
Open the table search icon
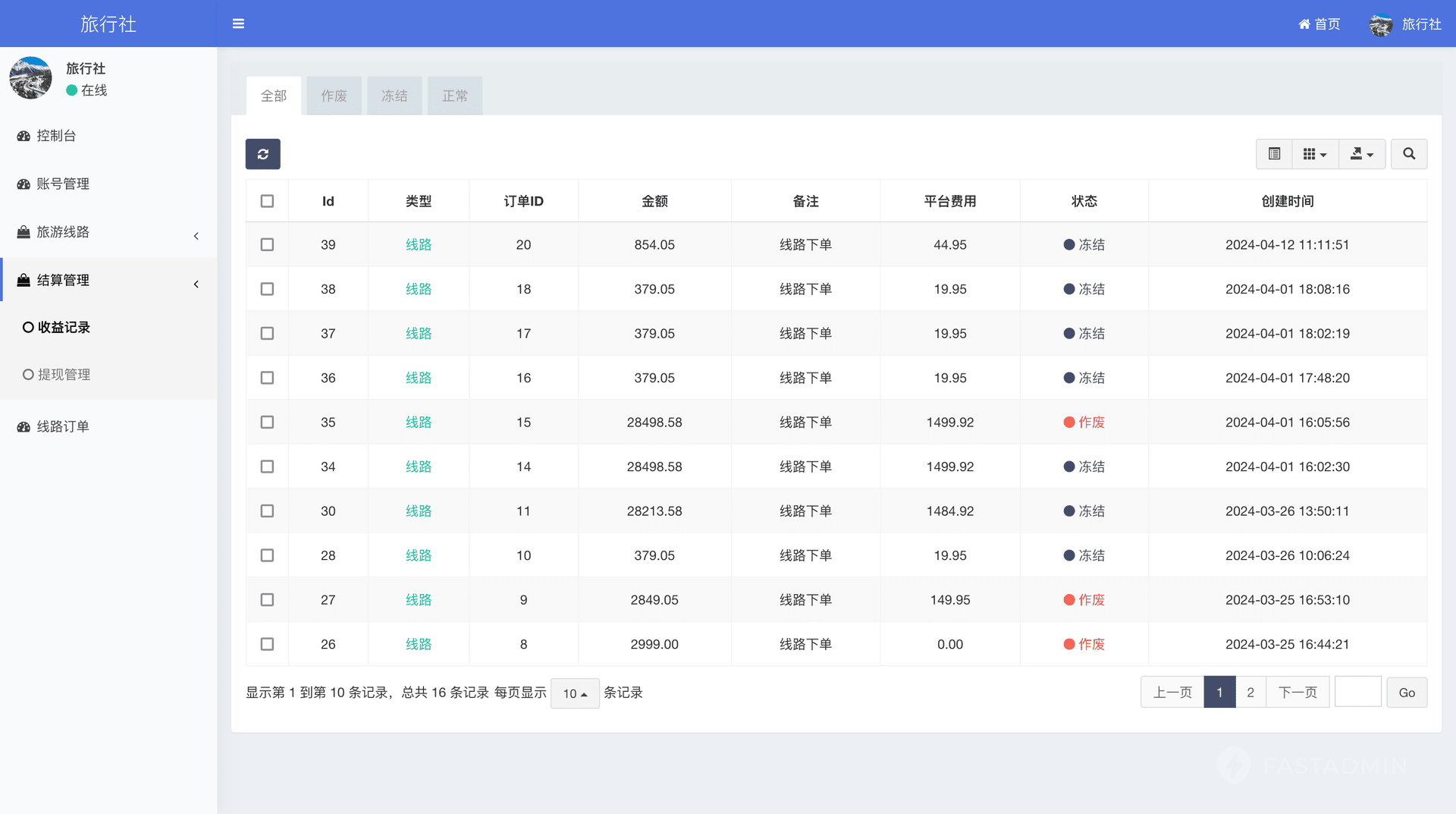(1408, 154)
